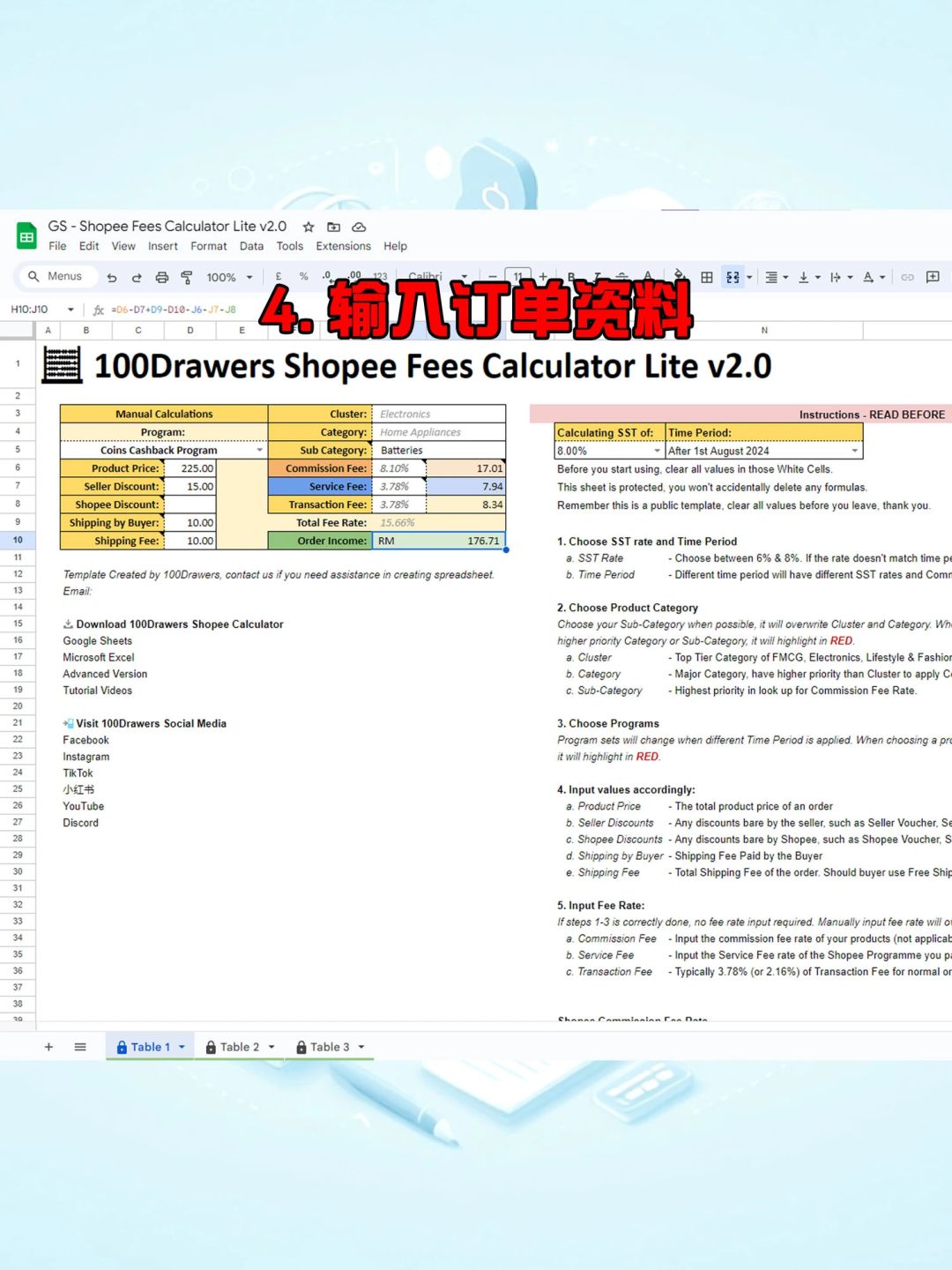The width and height of the screenshot is (952, 1270).
Task: Visit the Discord social link
Action: click(x=81, y=823)
